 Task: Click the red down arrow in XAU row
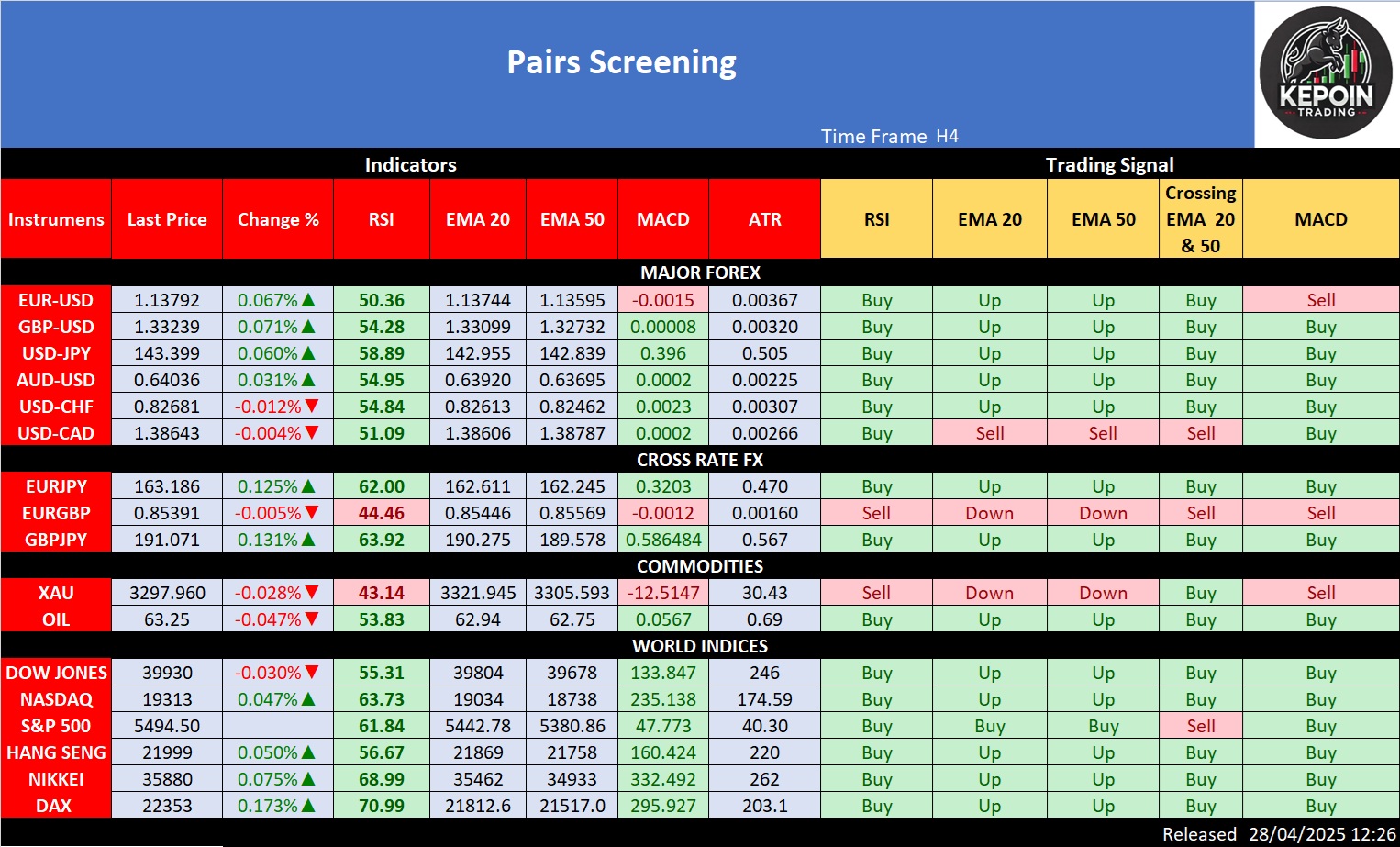click(x=312, y=593)
